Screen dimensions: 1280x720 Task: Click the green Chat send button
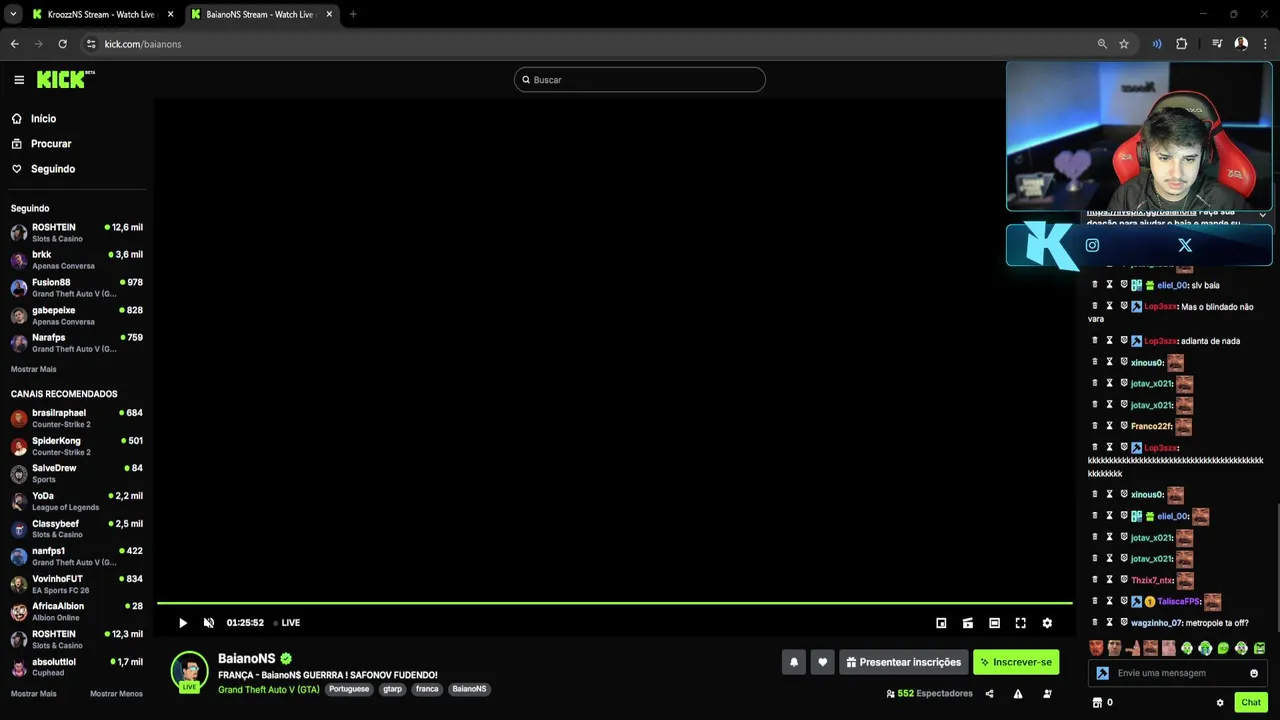click(1251, 702)
